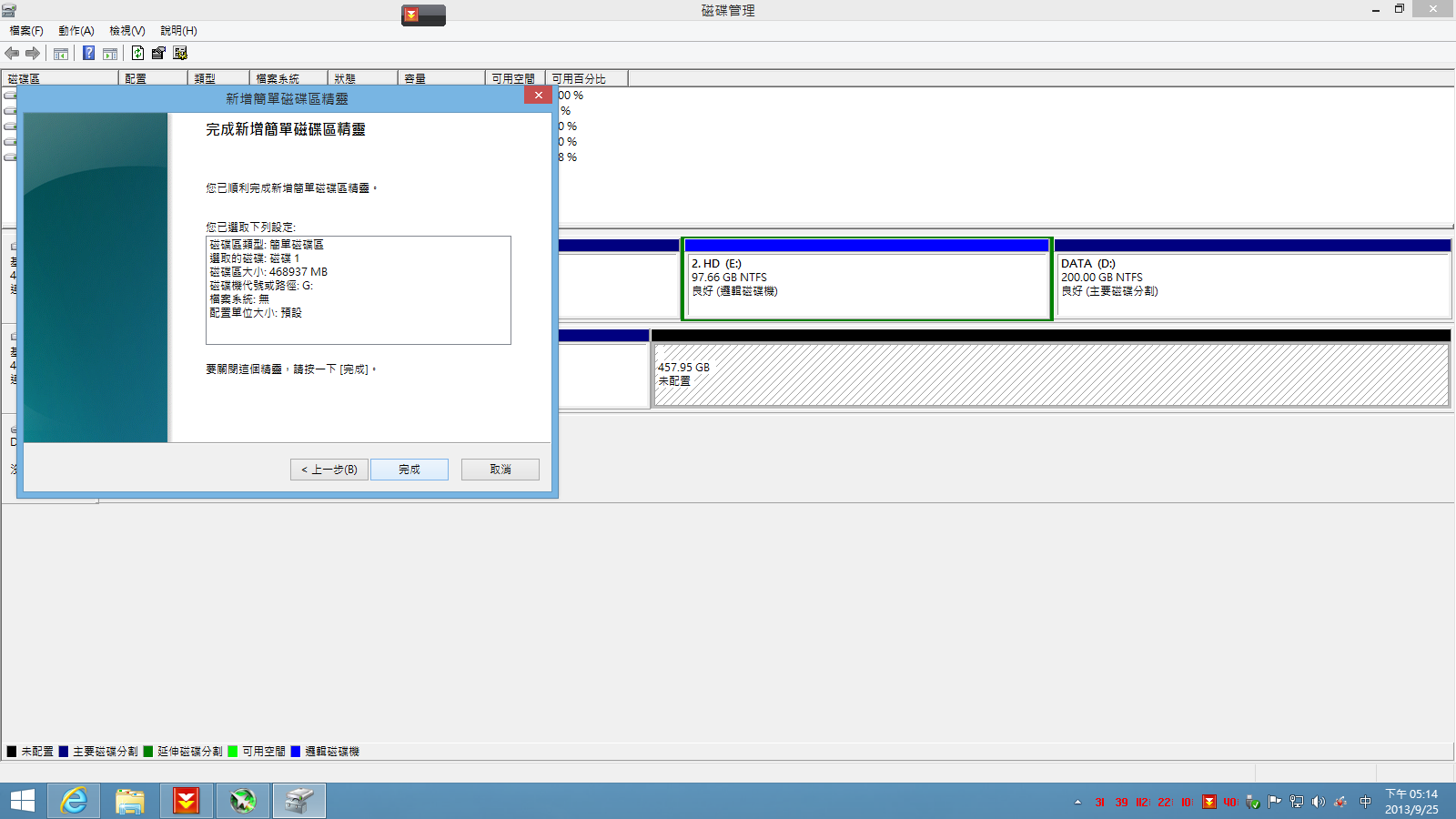The image size is (1456, 819).
Task: Click the black 未配置 legend swatch
Action: (12, 752)
